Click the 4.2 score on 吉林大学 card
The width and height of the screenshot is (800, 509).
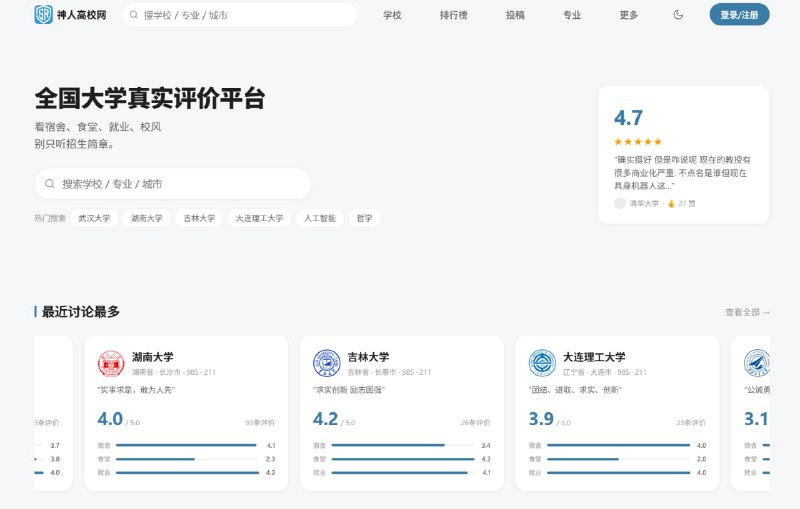[326, 419]
